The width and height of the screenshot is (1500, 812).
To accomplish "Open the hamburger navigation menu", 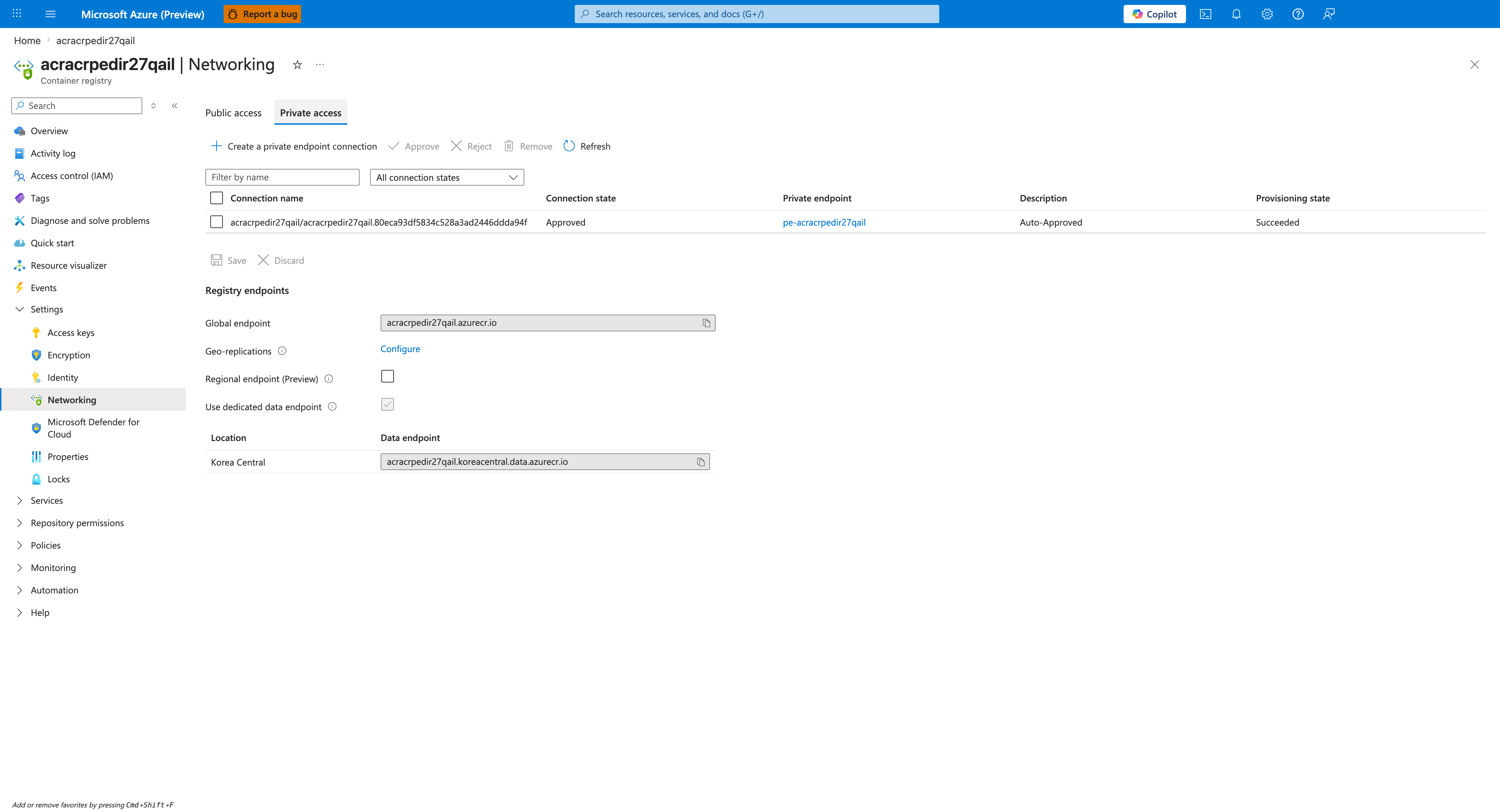I will pos(51,14).
